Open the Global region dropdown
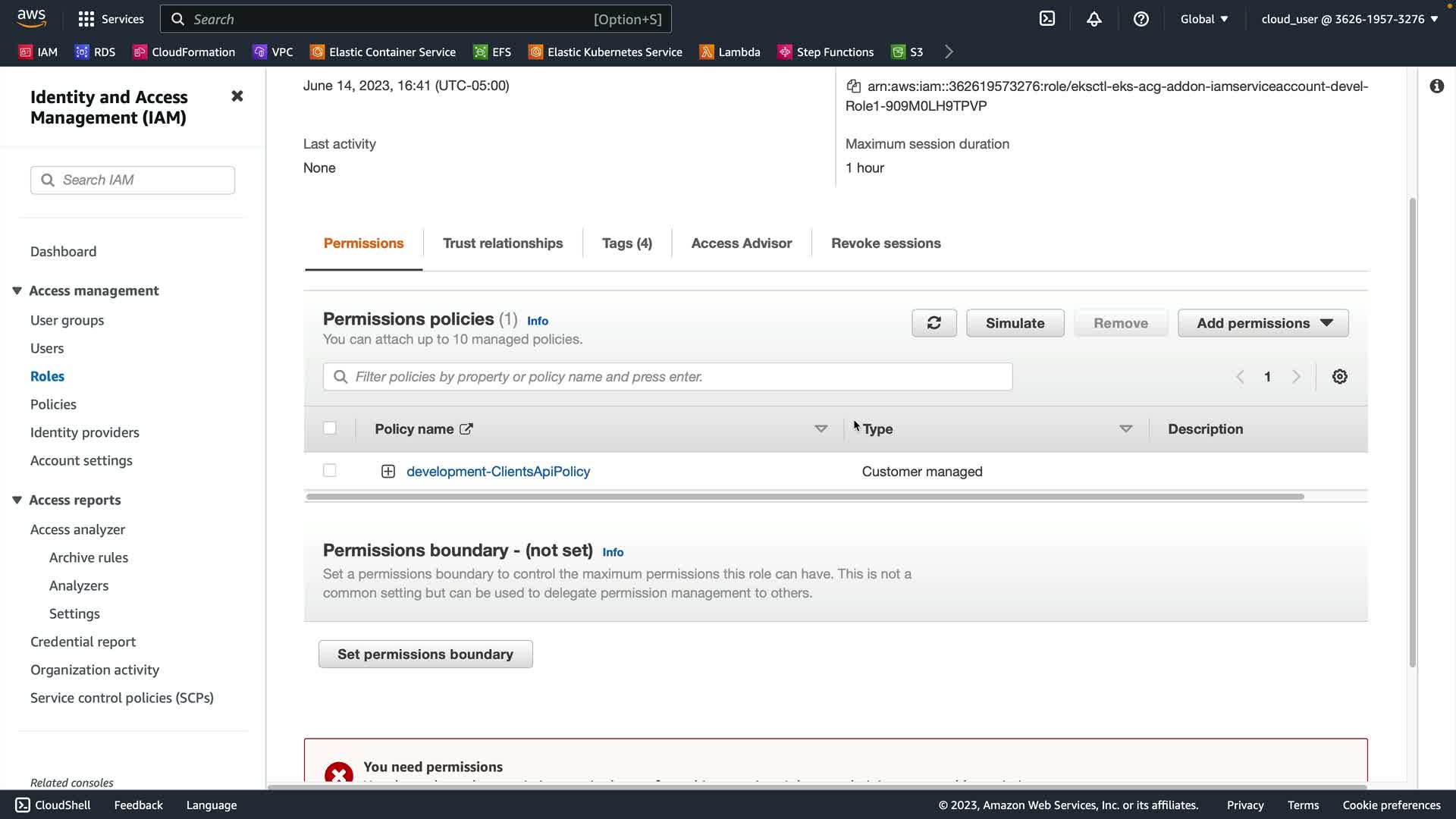1456x819 pixels. click(x=1203, y=19)
